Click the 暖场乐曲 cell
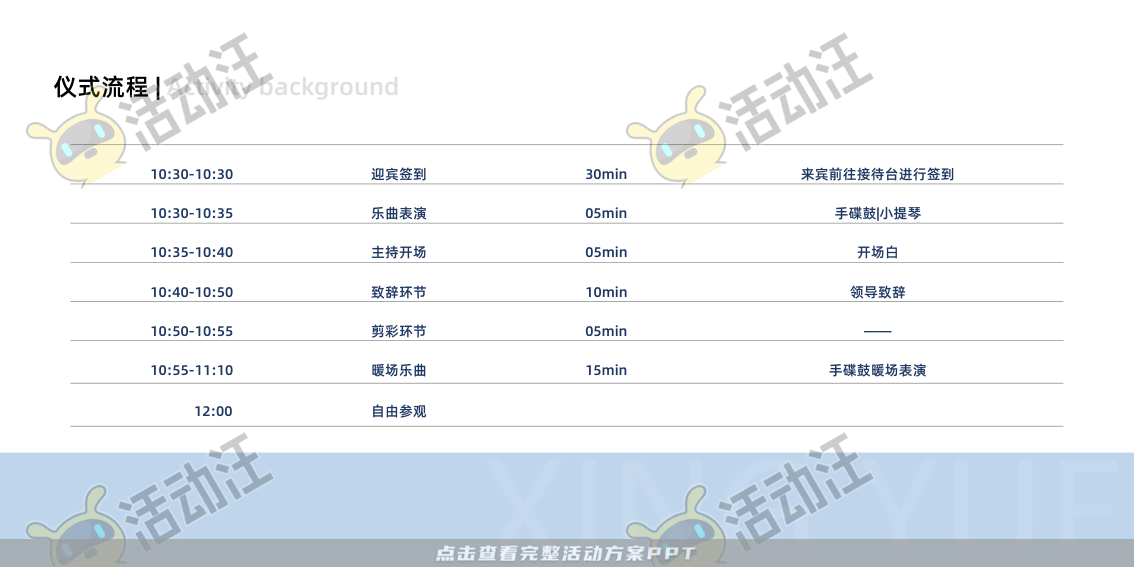 pyautogui.click(x=398, y=370)
